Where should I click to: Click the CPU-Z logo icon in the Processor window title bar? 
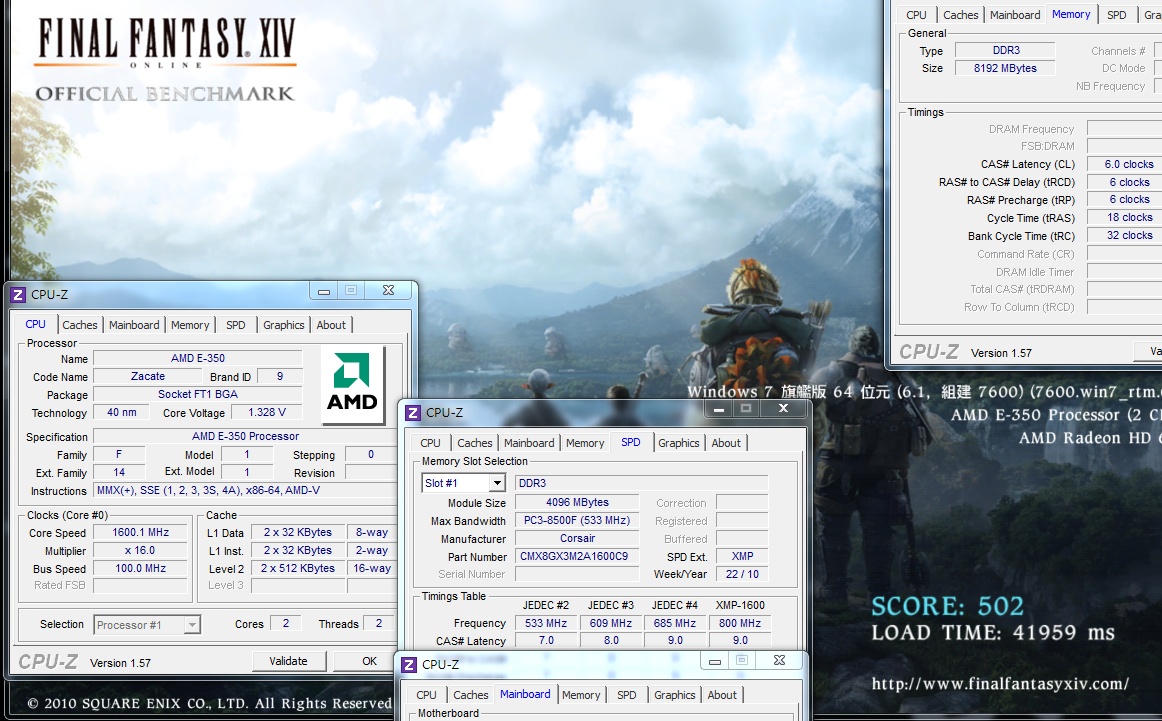coord(19,295)
